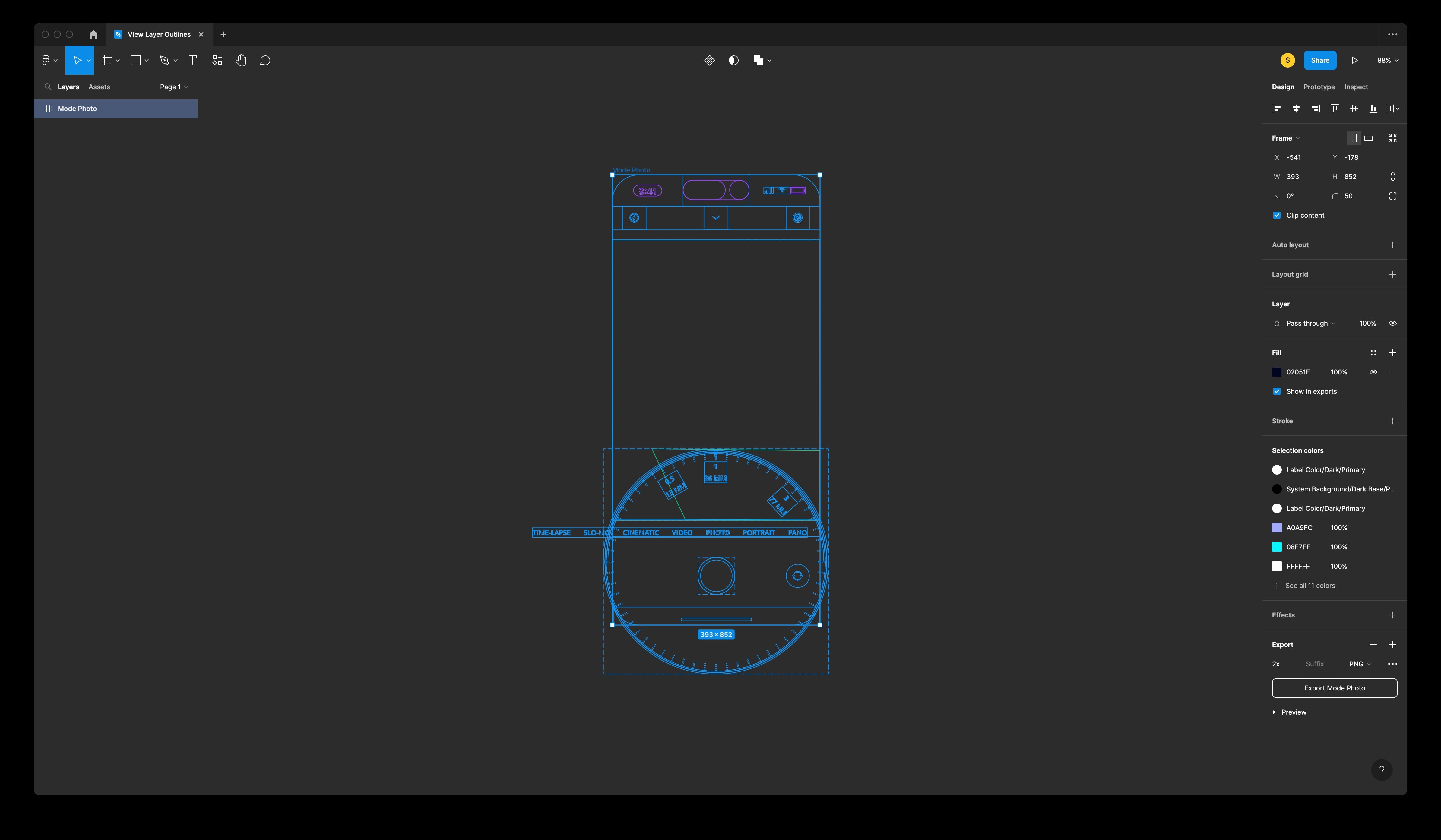Click Align top icon
The height and width of the screenshot is (840, 1441).
point(1335,108)
